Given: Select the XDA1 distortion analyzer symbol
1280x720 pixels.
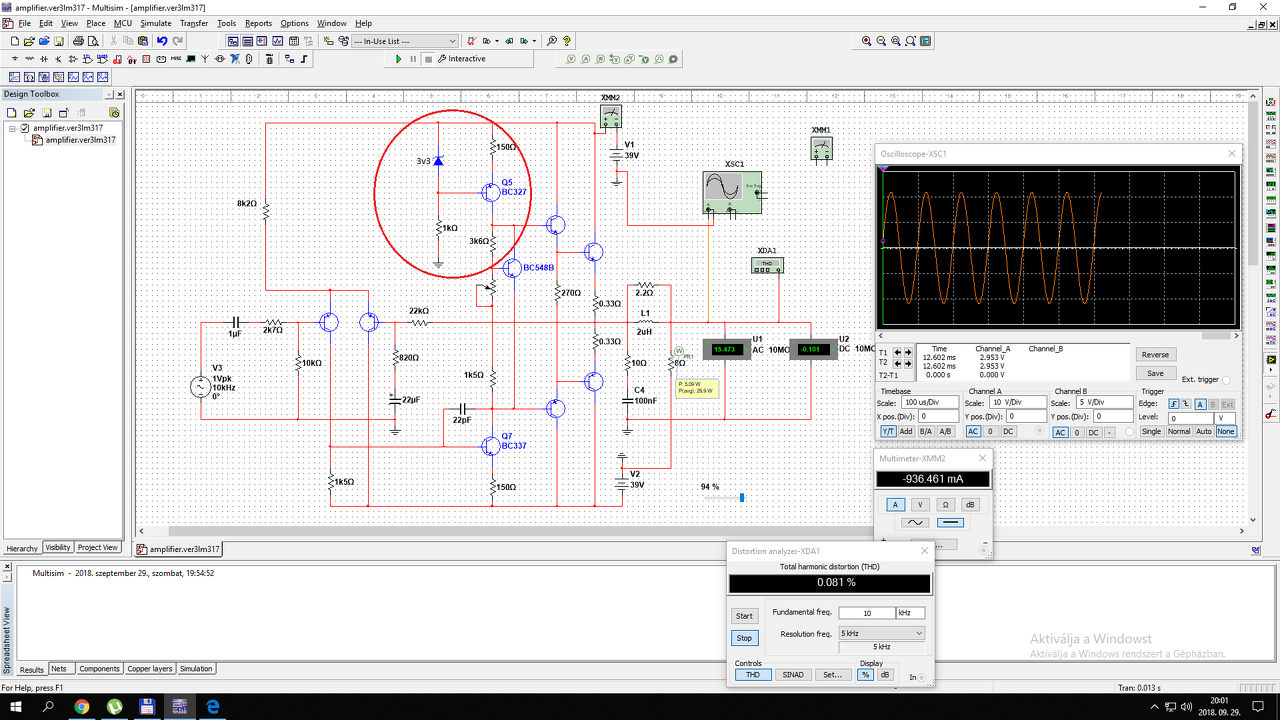Looking at the screenshot, I should (767, 265).
